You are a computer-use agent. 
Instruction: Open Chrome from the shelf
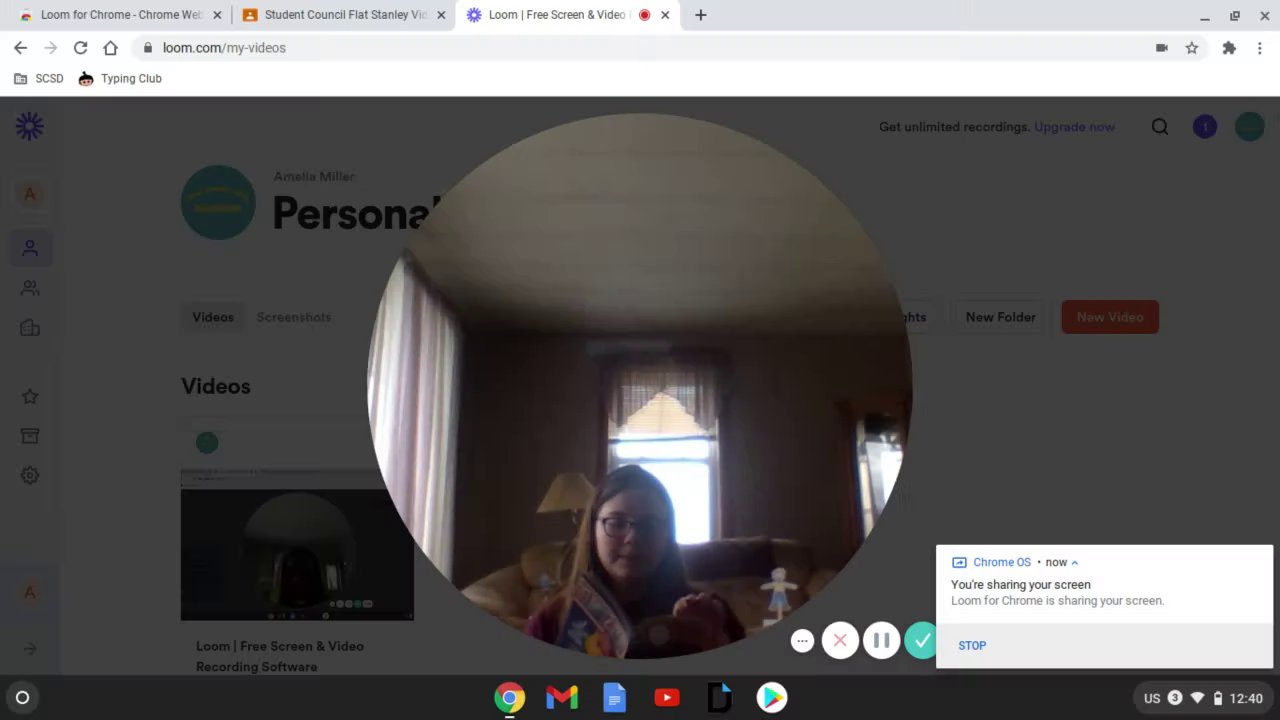point(509,698)
